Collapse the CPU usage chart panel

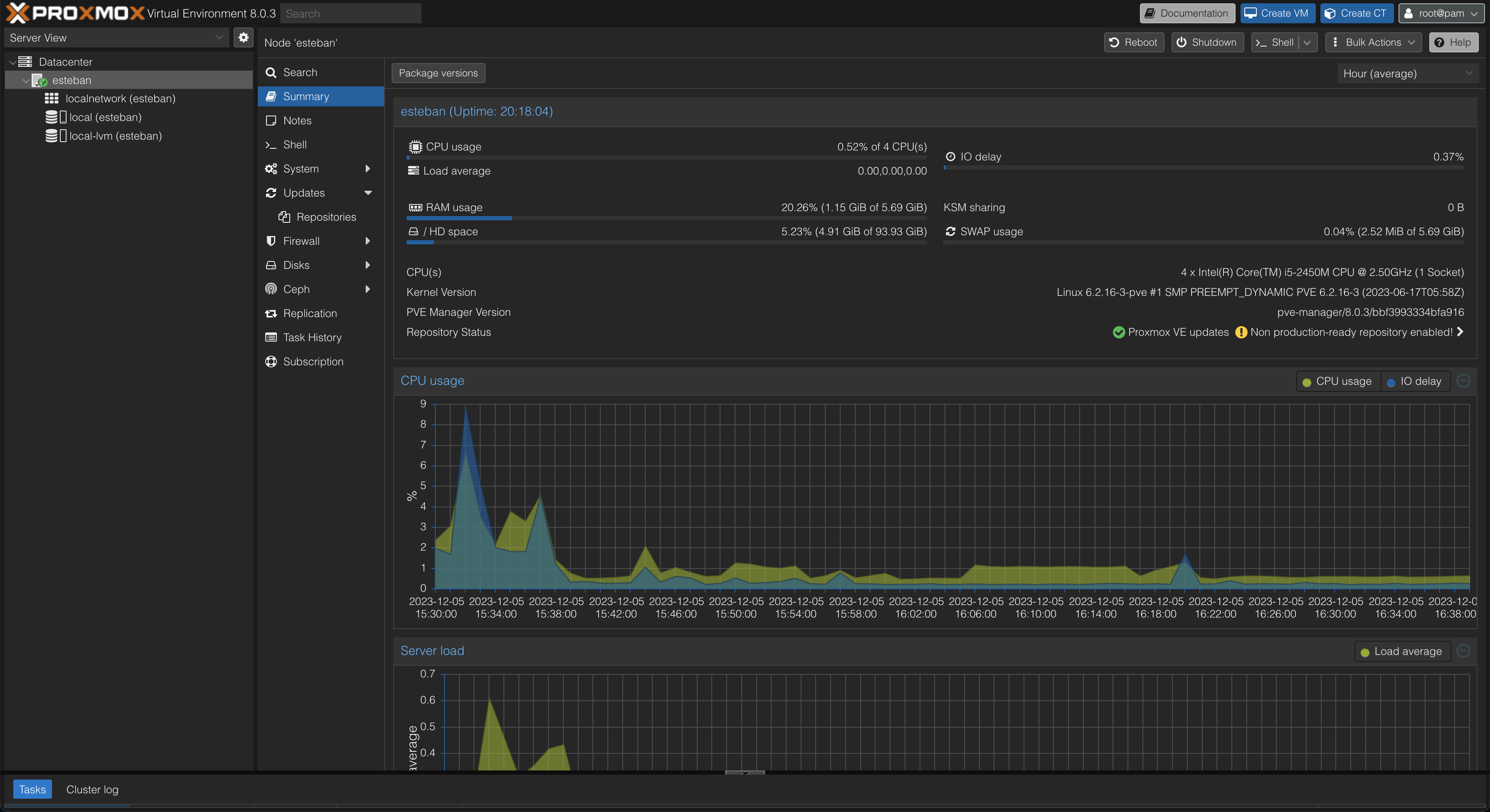[1463, 381]
